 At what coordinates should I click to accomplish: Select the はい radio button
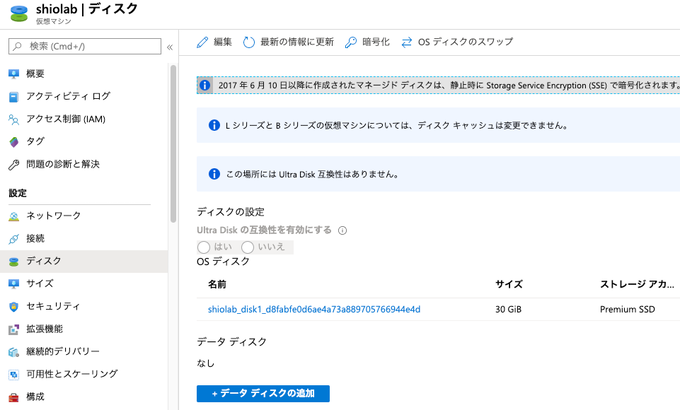coord(204,247)
